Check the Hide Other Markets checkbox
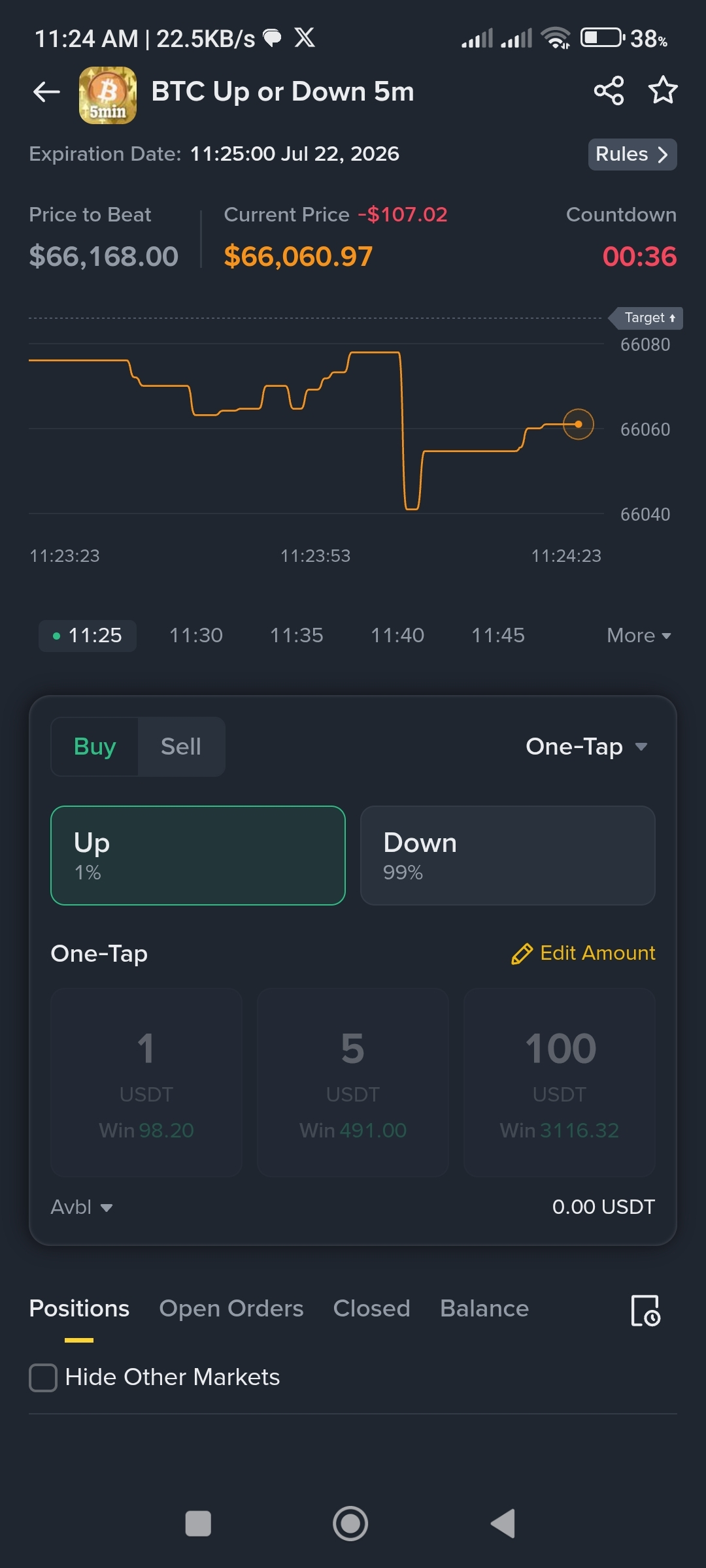706x1568 pixels. [43, 1378]
